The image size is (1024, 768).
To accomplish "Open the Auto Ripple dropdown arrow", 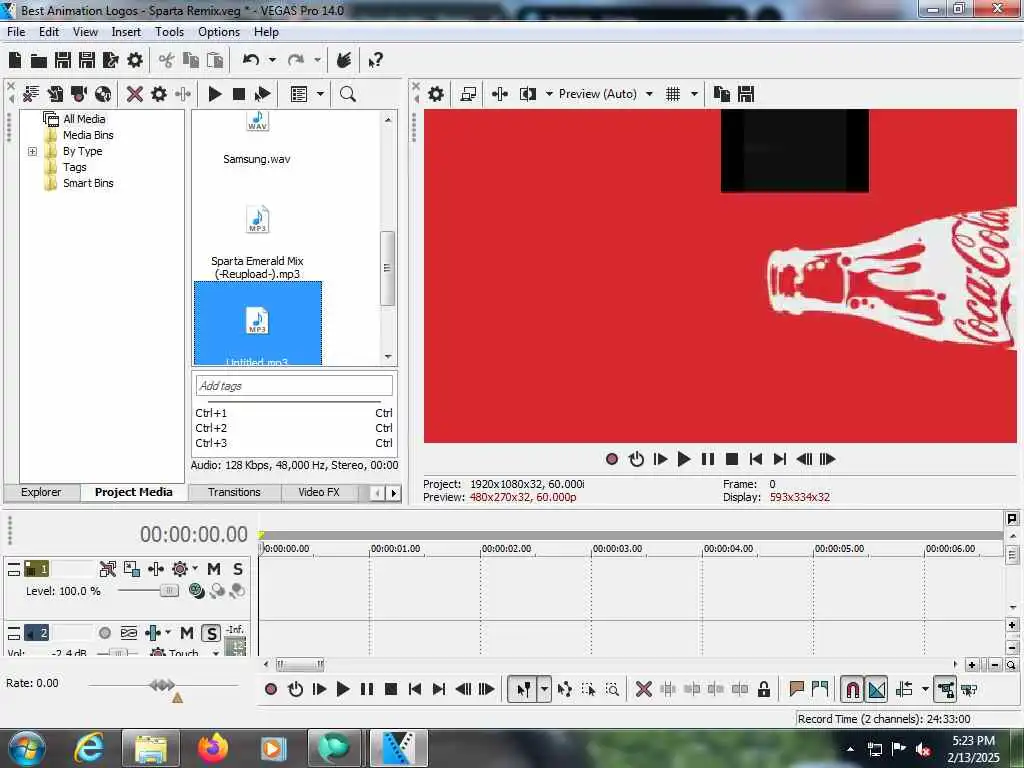I will [925, 689].
